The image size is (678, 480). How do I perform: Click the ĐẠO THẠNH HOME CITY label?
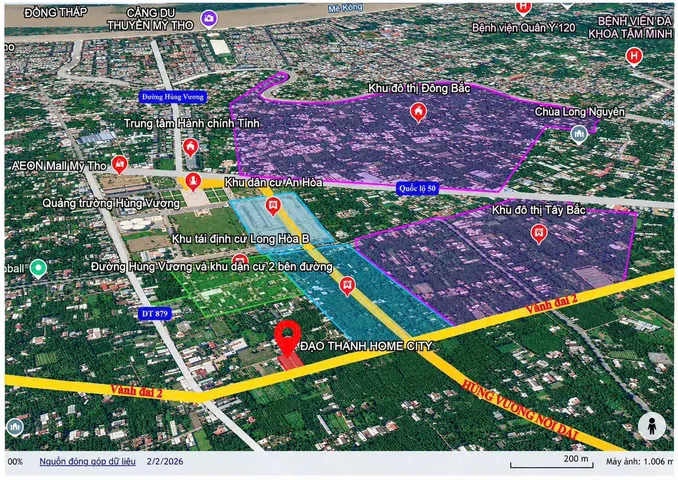(366, 346)
